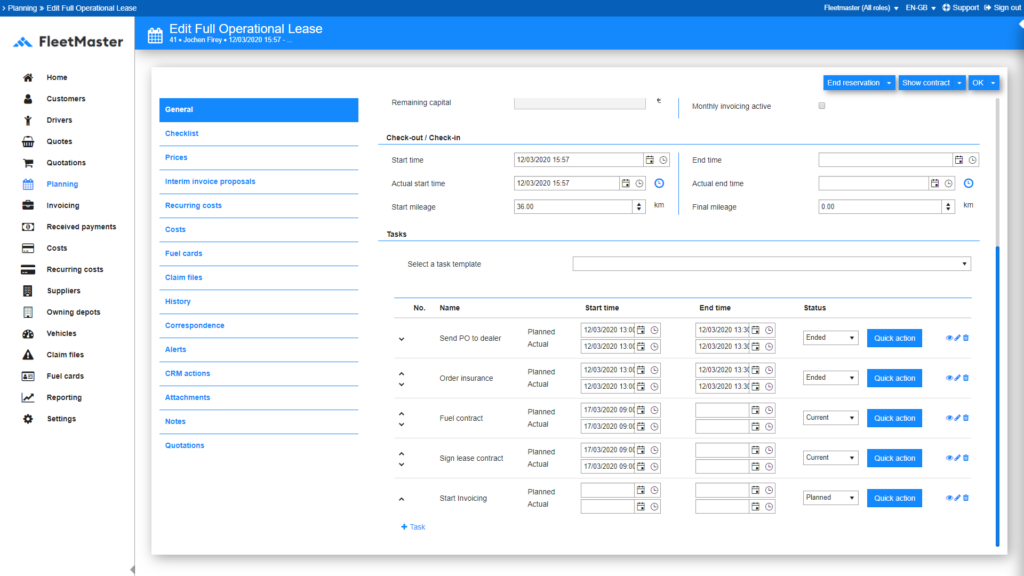The width and height of the screenshot is (1024, 576).
Task: Open the Status dropdown for Start Invoicing
Action: tap(830, 498)
